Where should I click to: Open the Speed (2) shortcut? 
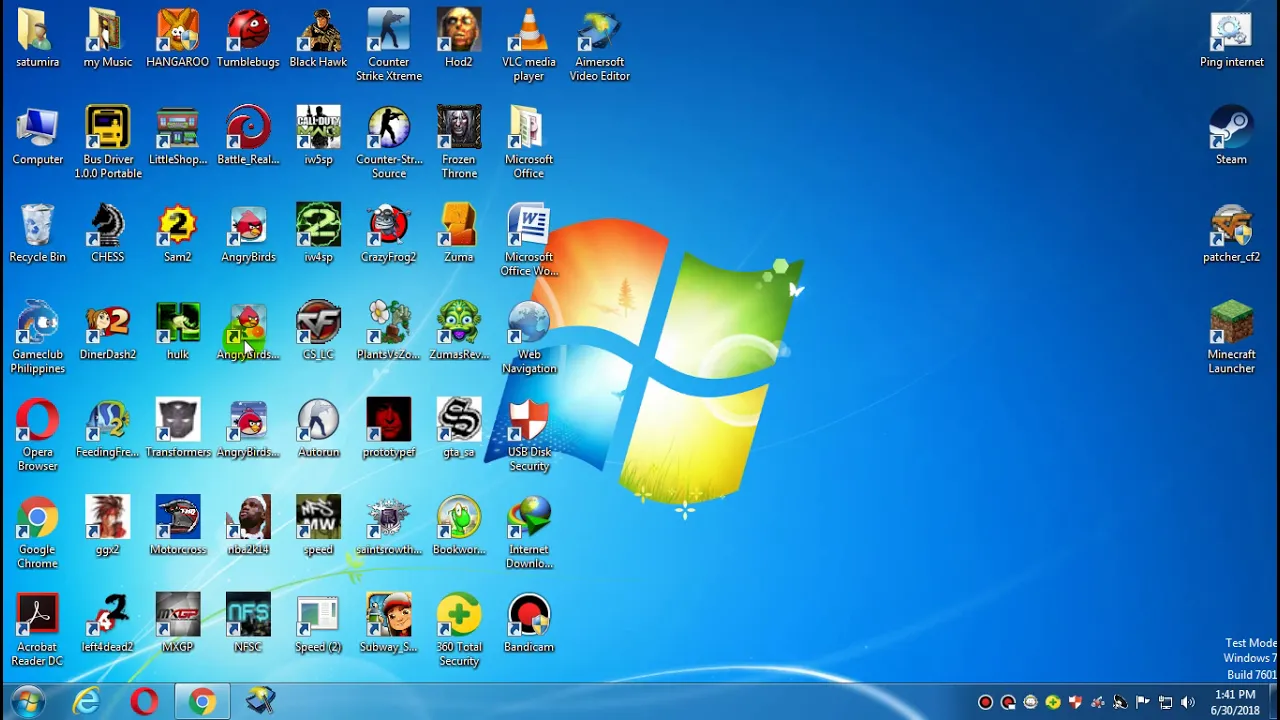[318, 623]
